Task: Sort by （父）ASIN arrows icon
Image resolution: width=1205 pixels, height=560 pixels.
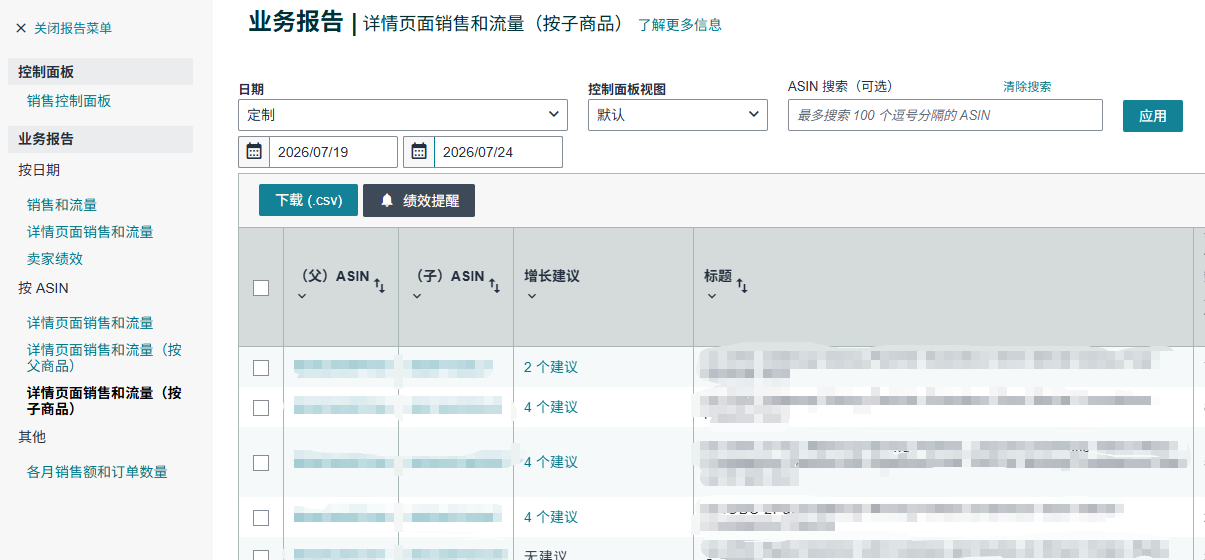Action: [380, 286]
